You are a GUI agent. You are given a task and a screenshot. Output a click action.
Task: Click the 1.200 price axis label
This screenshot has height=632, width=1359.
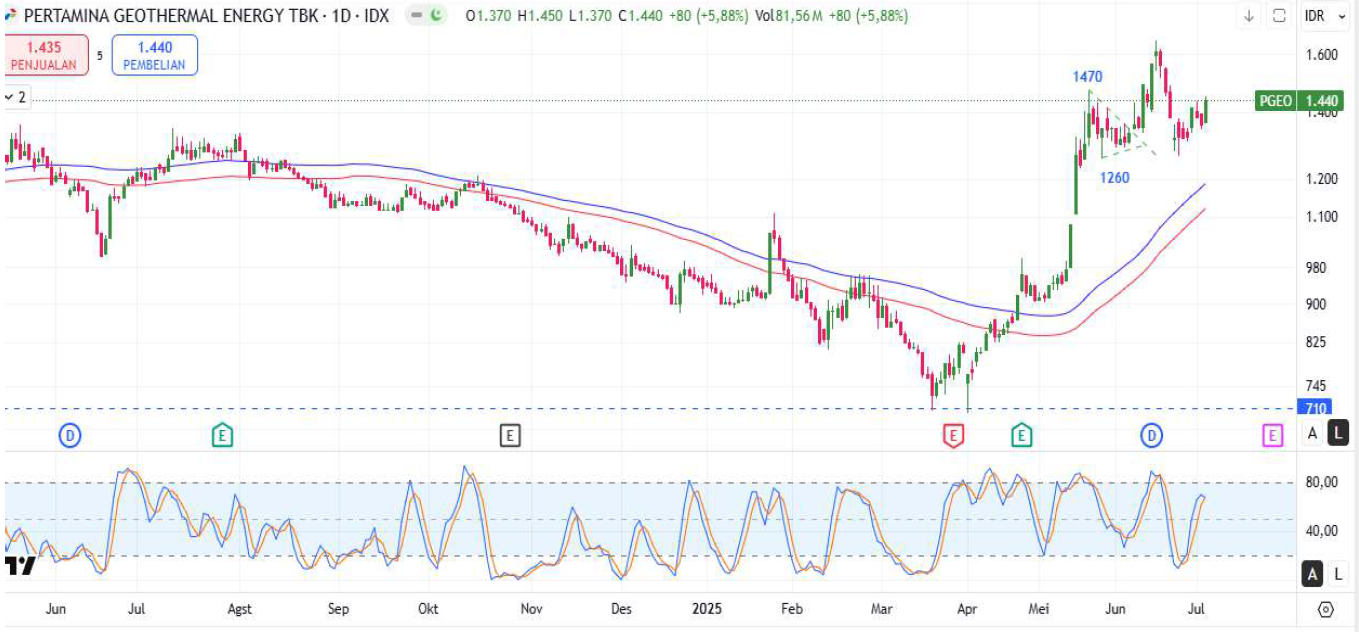click(1322, 179)
